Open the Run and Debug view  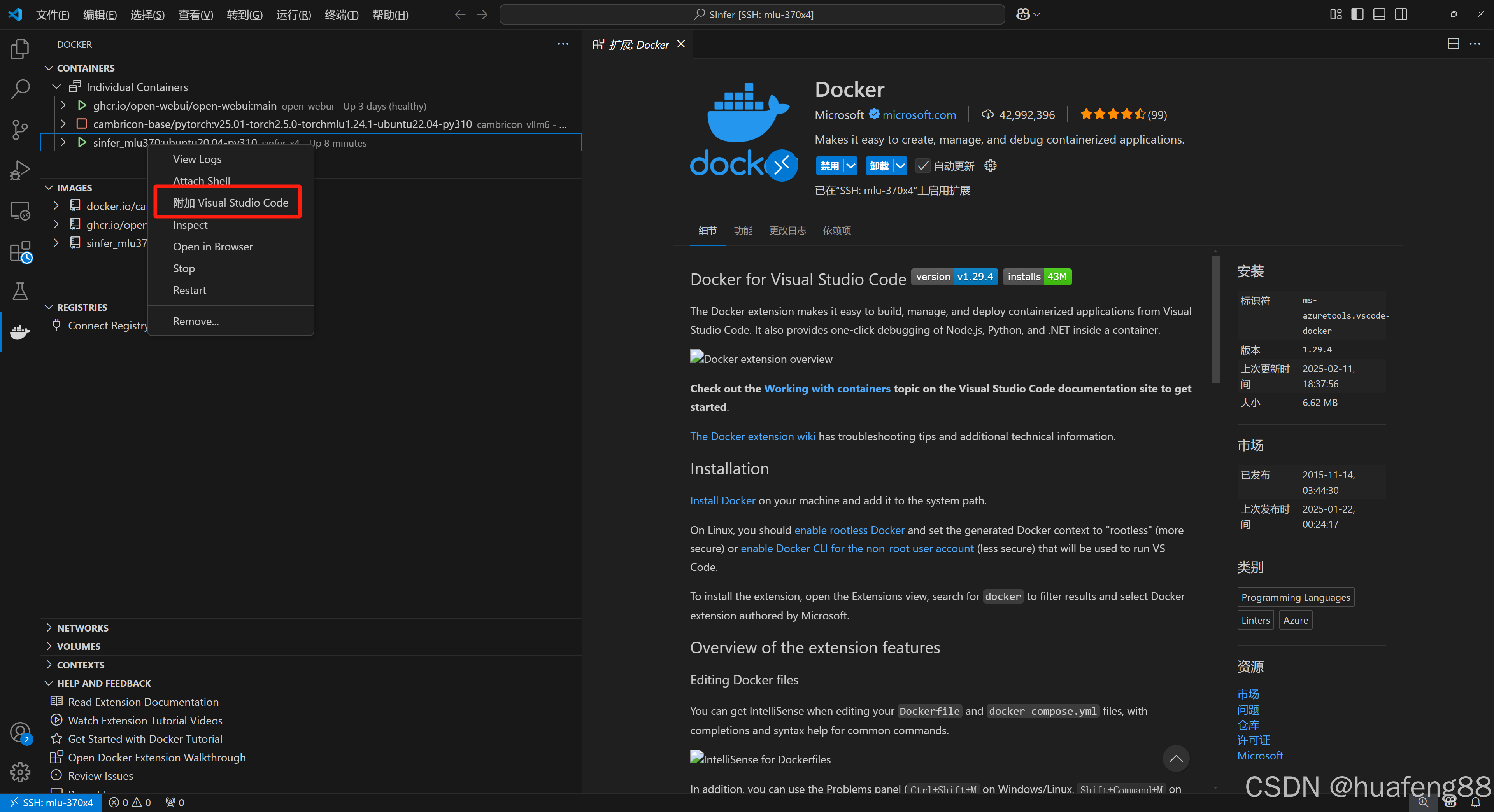(20, 170)
